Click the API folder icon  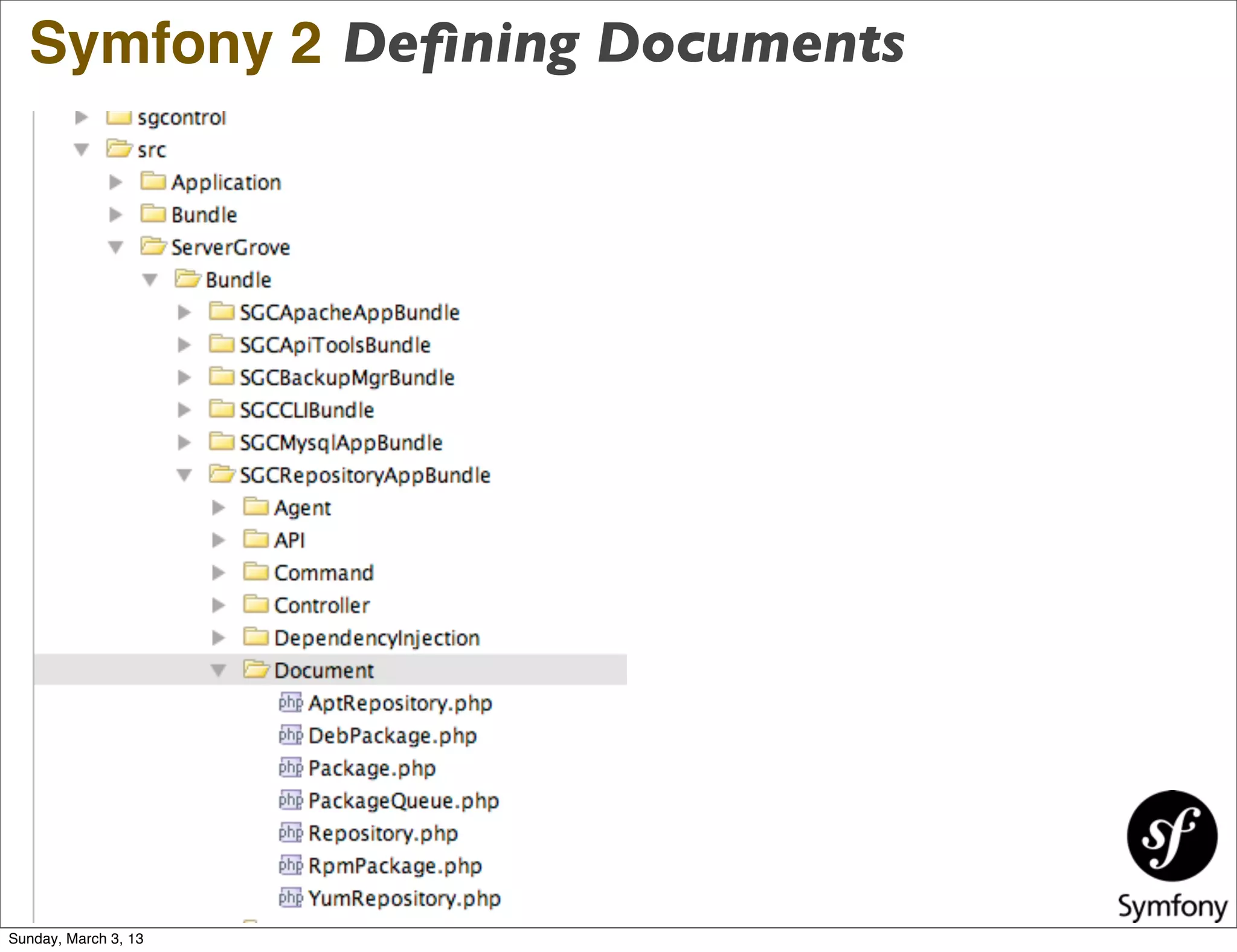click(256, 538)
